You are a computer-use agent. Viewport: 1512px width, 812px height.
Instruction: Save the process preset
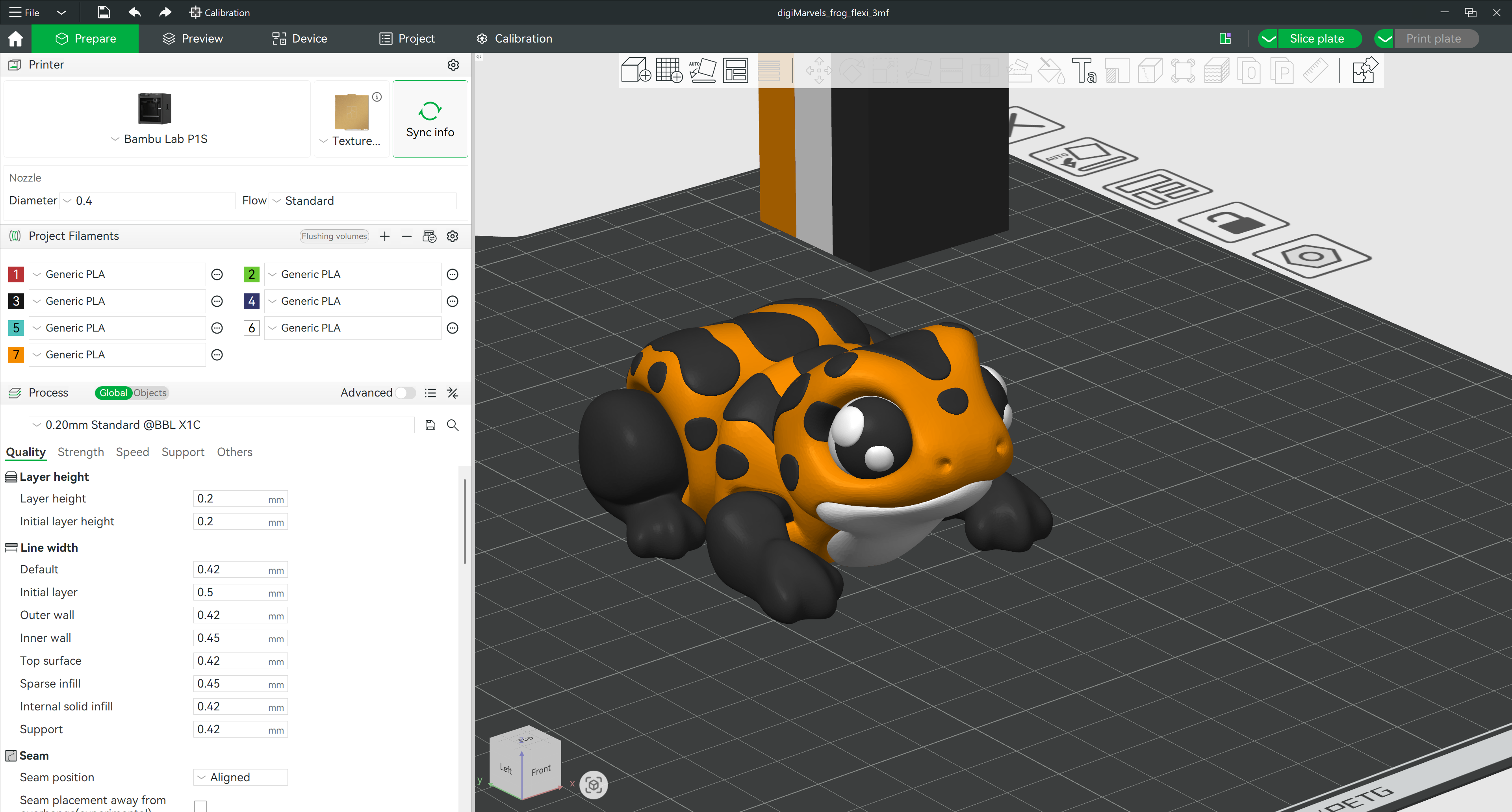pos(430,425)
